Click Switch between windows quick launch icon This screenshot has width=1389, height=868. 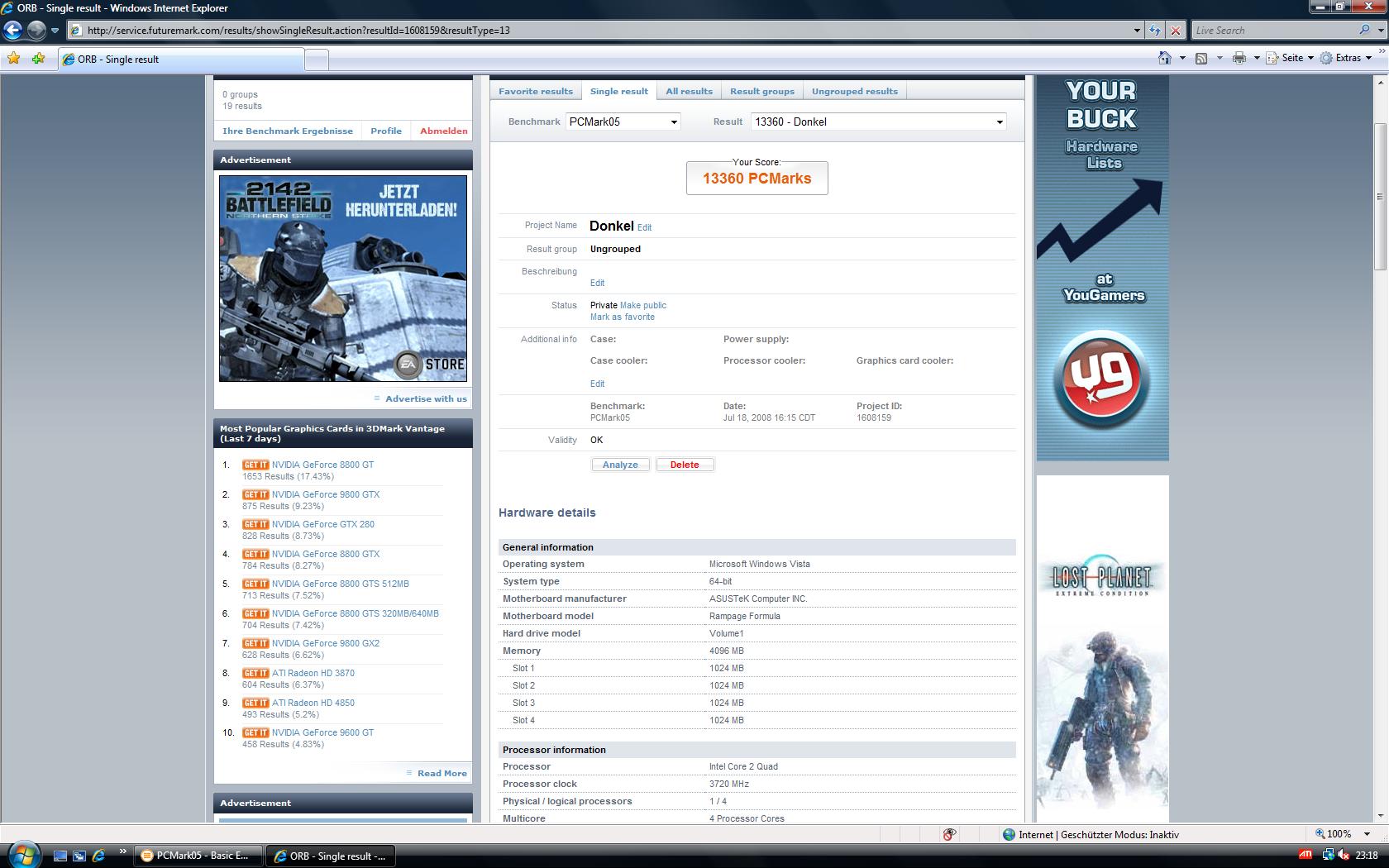[x=79, y=856]
